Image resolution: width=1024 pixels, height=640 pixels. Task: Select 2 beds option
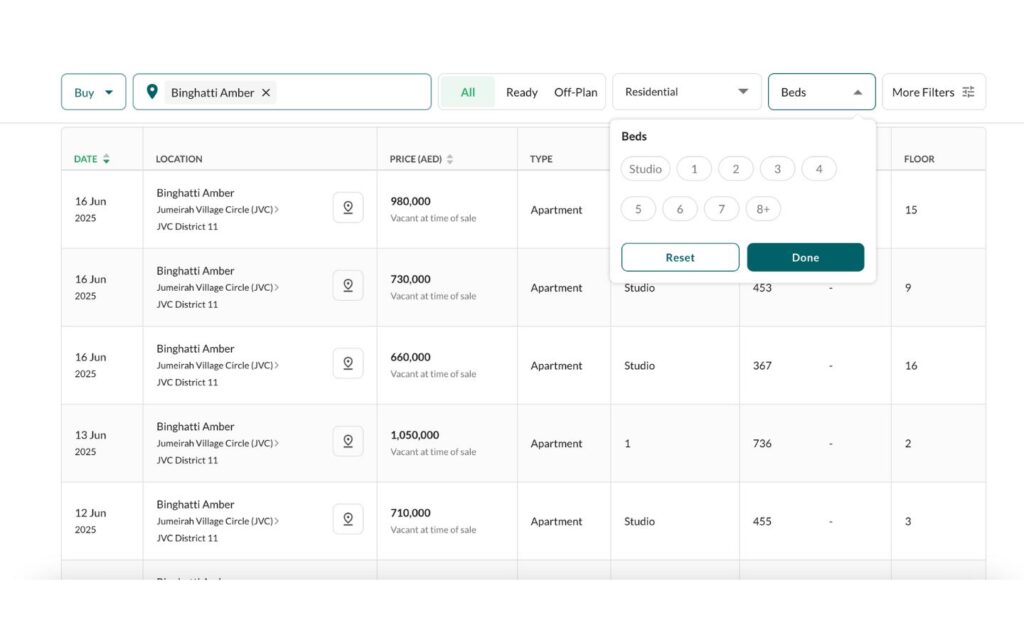coord(736,169)
